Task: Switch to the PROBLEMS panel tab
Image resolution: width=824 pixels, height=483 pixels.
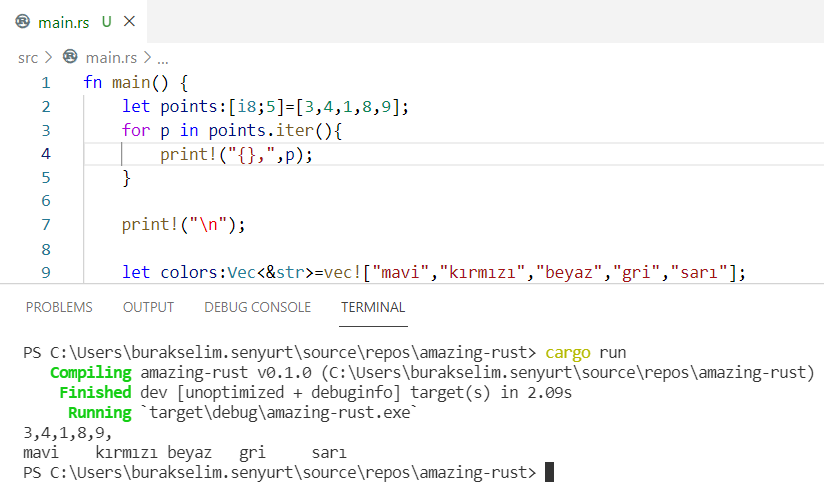Action: click(59, 307)
